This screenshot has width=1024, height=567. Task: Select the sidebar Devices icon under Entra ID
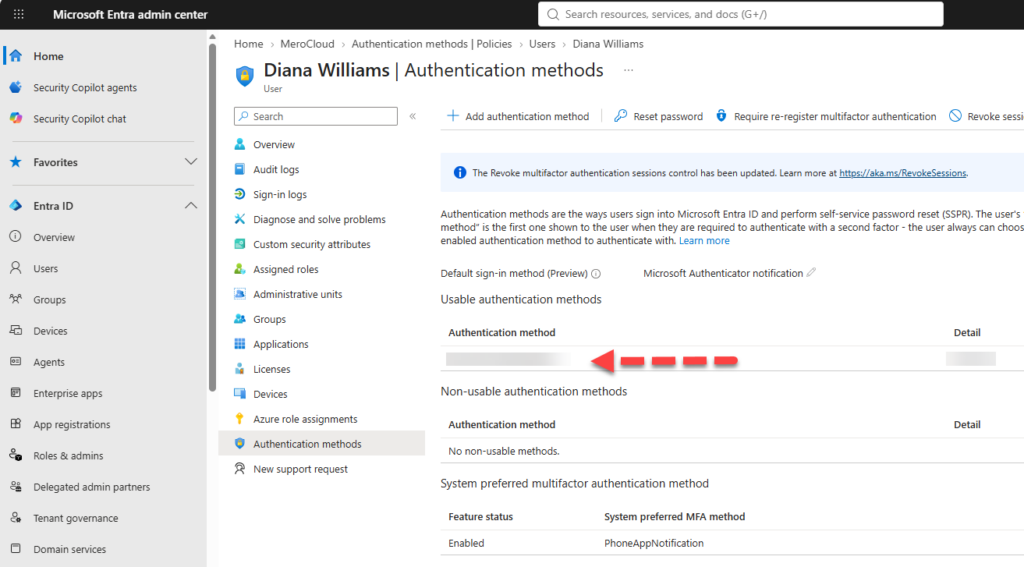(x=16, y=331)
